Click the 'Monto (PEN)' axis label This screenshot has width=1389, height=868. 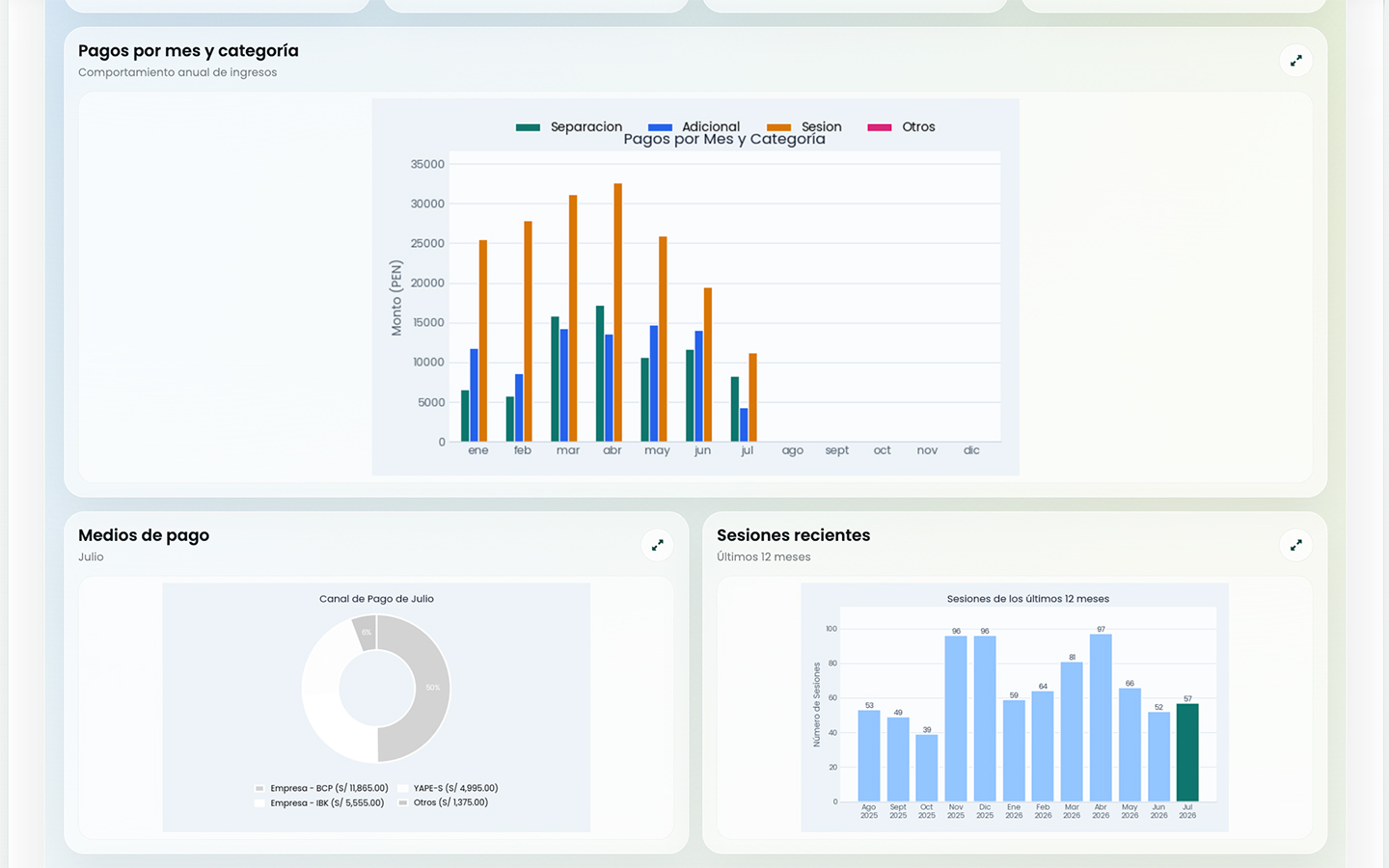pos(396,298)
